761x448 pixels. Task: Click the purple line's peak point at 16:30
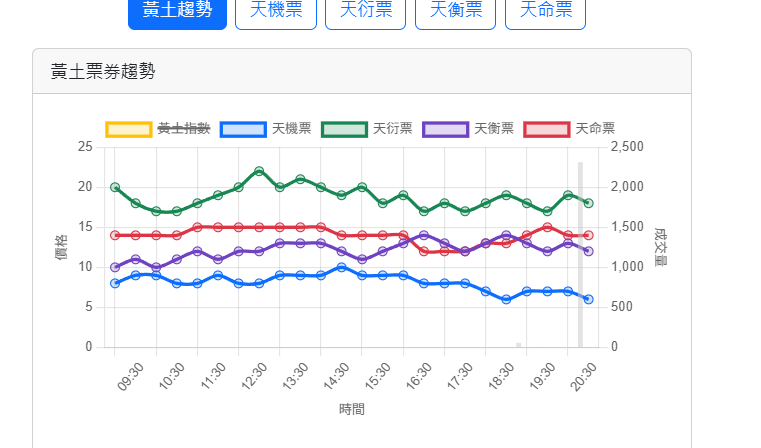click(424, 235)
